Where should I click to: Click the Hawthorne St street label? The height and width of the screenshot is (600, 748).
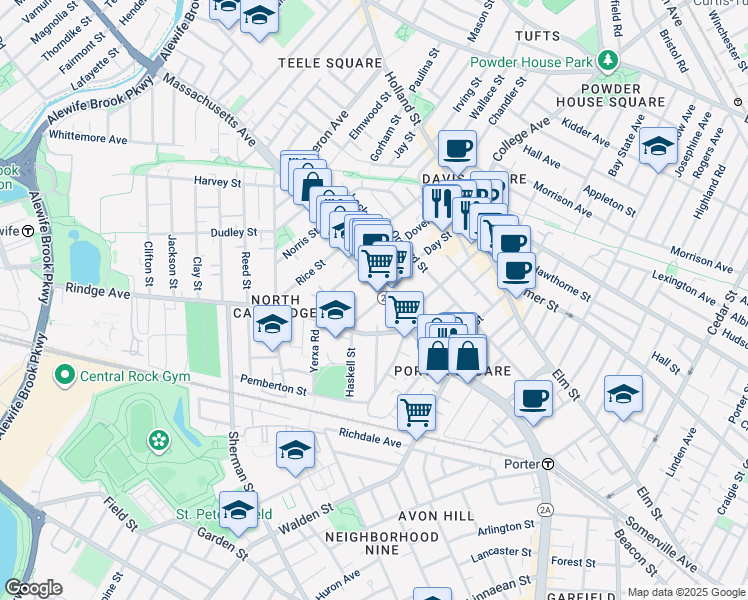[561, 284]
